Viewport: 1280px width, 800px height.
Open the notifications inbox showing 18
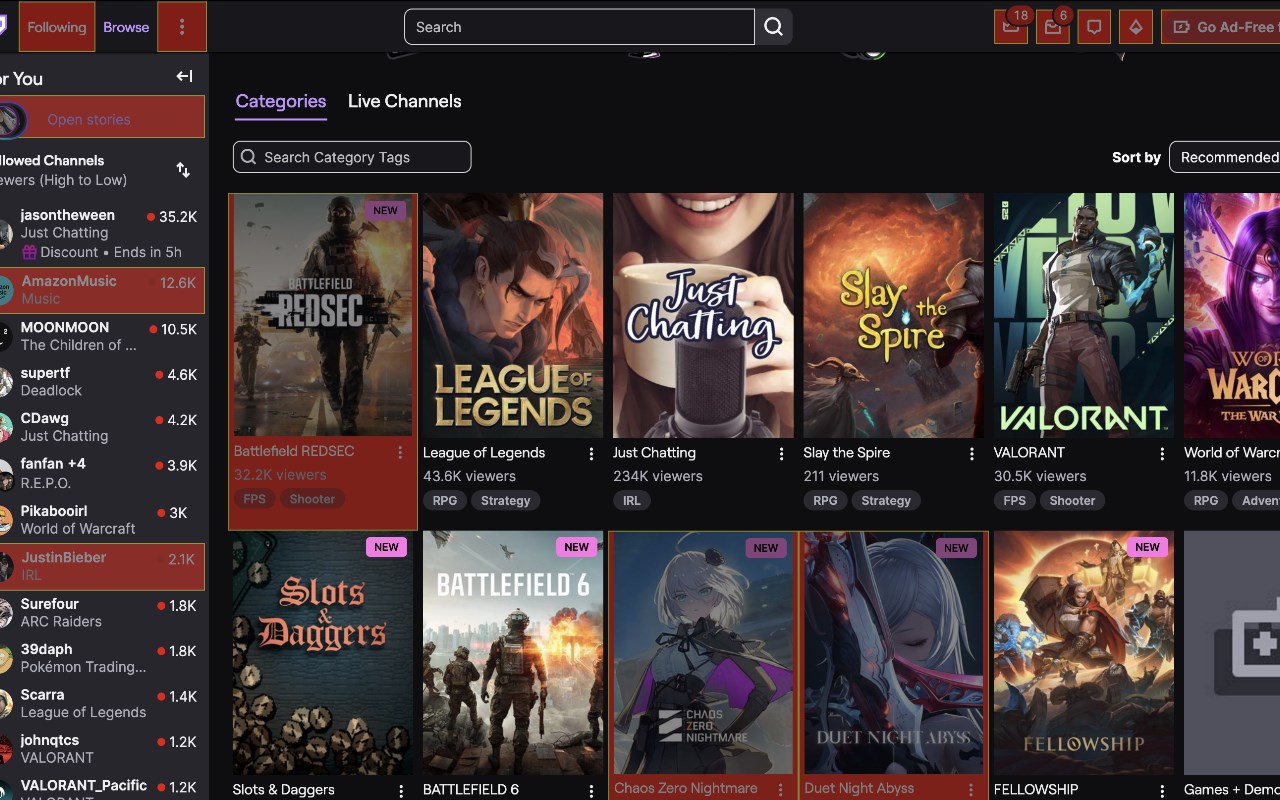coord(1011,27)
